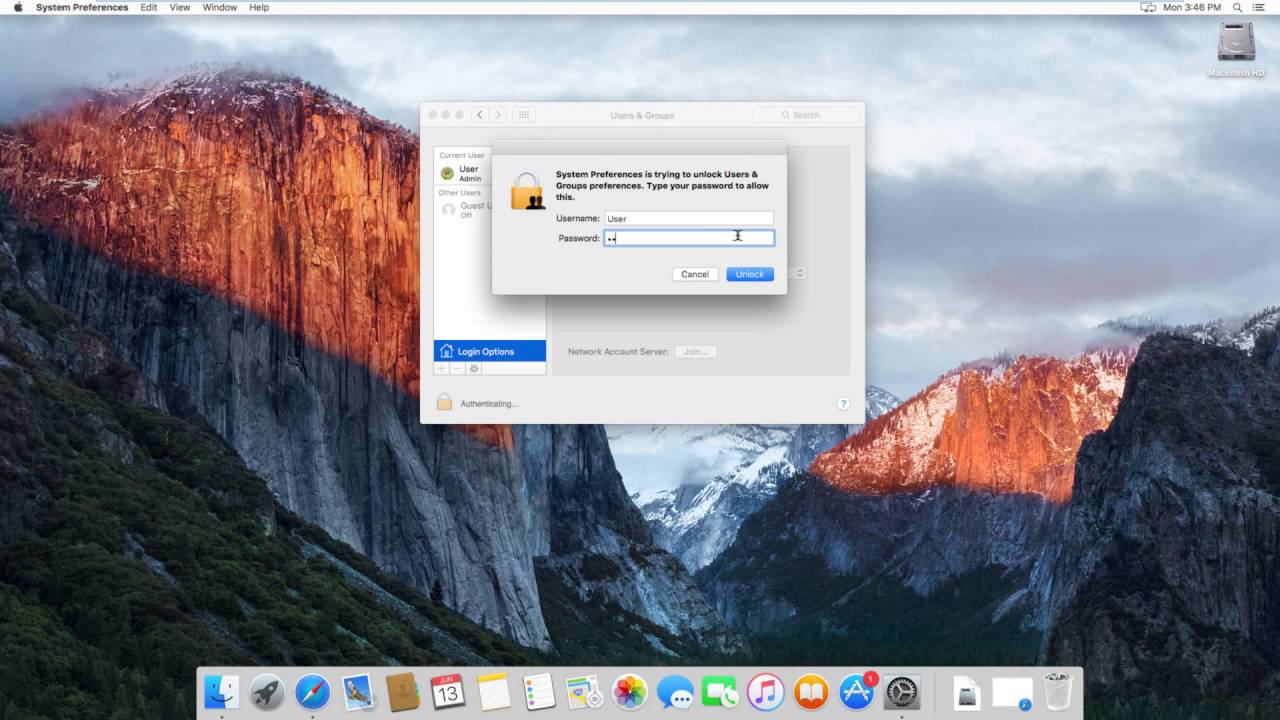Open Messages from the dock
The width and height of the screenshot is (1280, 720).
pyautogui.click(x=675, y=692)
